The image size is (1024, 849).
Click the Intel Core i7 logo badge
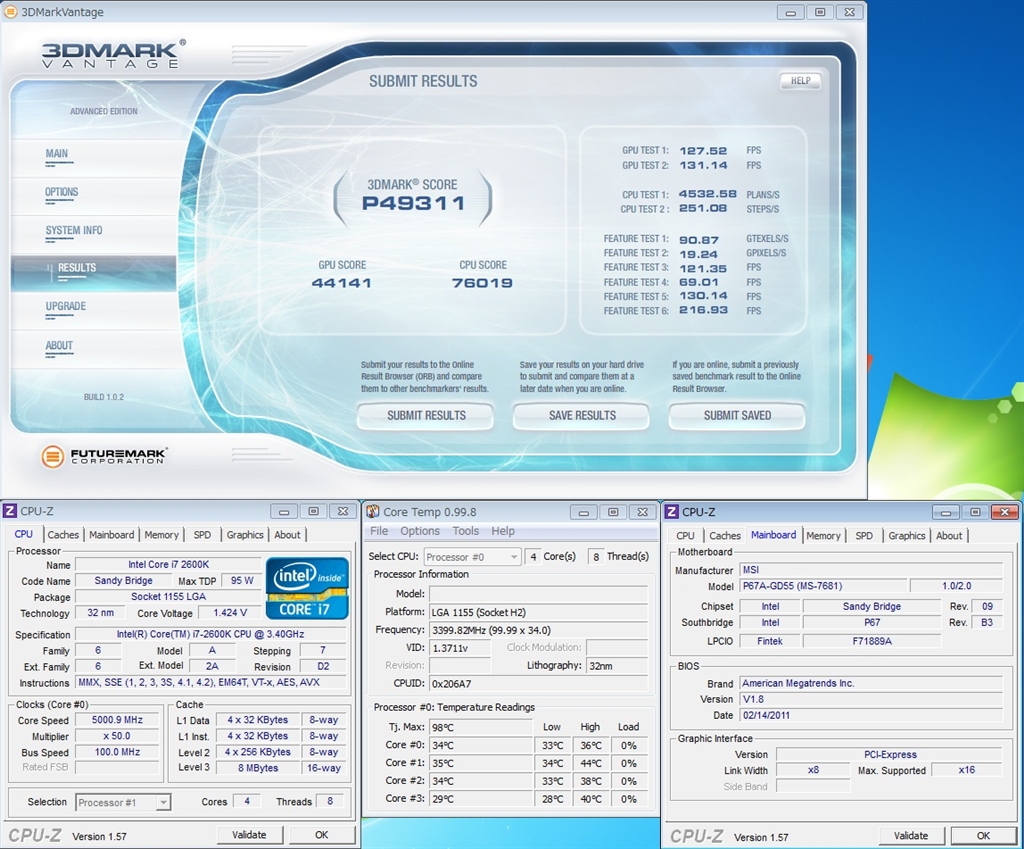pos(307,588)
